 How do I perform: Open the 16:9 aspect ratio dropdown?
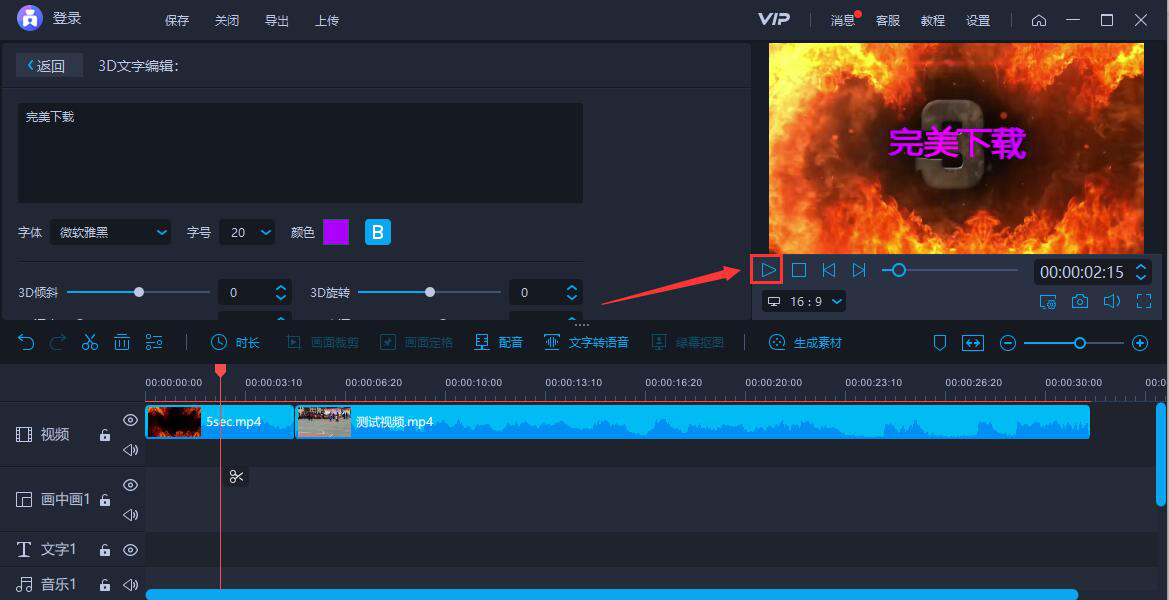pos(804,301)
